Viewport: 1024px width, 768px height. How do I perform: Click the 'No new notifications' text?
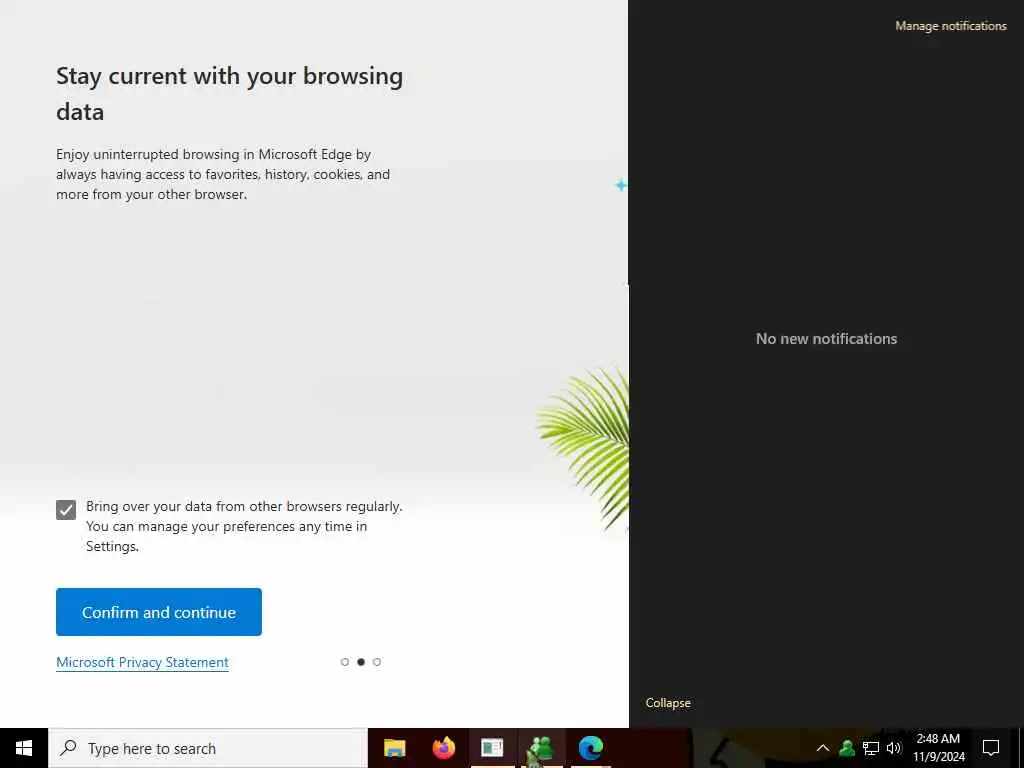pyautogui.click(x=826, y=338)
